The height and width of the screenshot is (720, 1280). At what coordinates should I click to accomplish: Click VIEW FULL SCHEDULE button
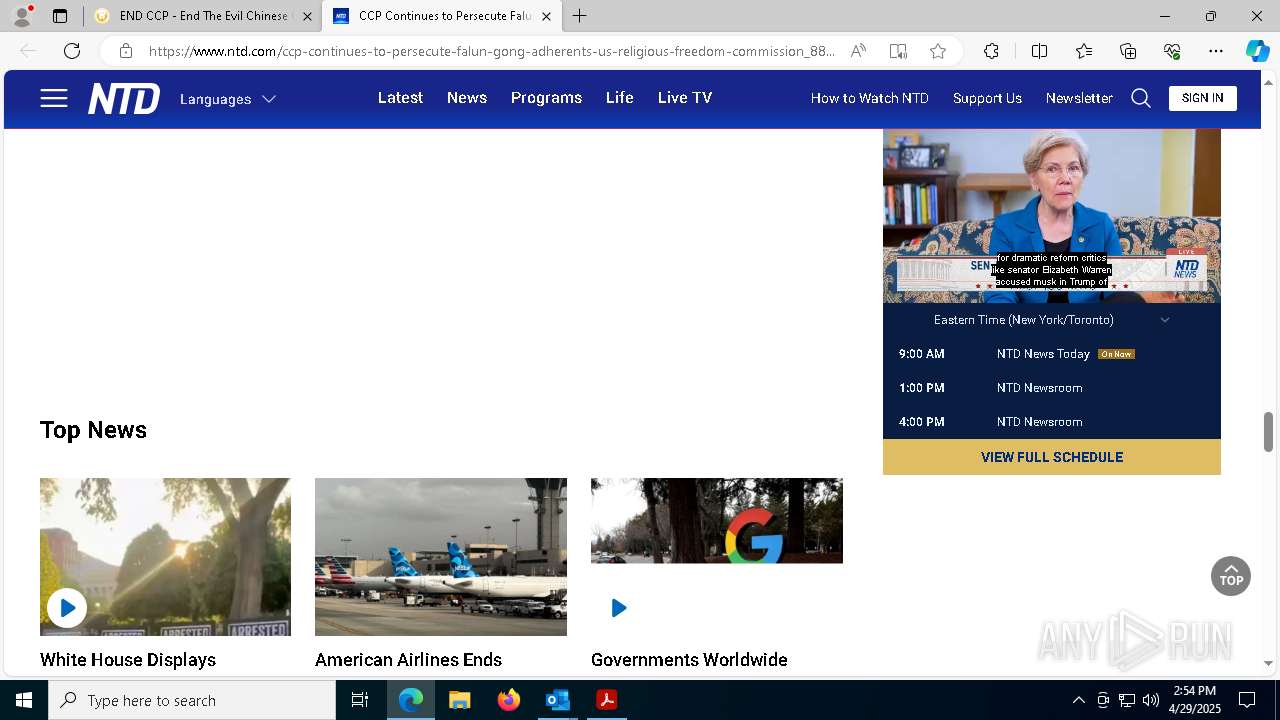point(1052,457)
